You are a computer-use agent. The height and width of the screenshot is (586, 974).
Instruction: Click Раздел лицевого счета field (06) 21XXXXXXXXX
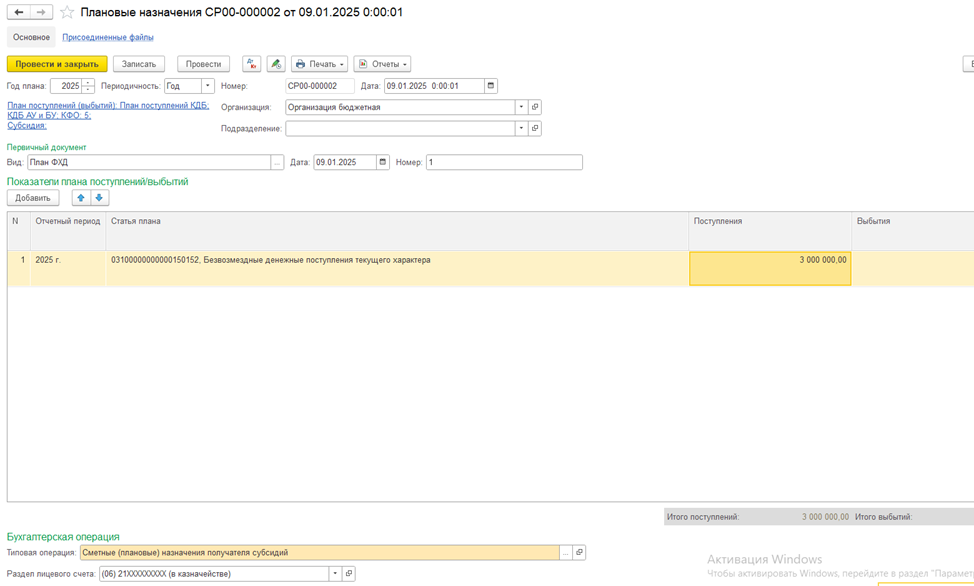(214, 574)
